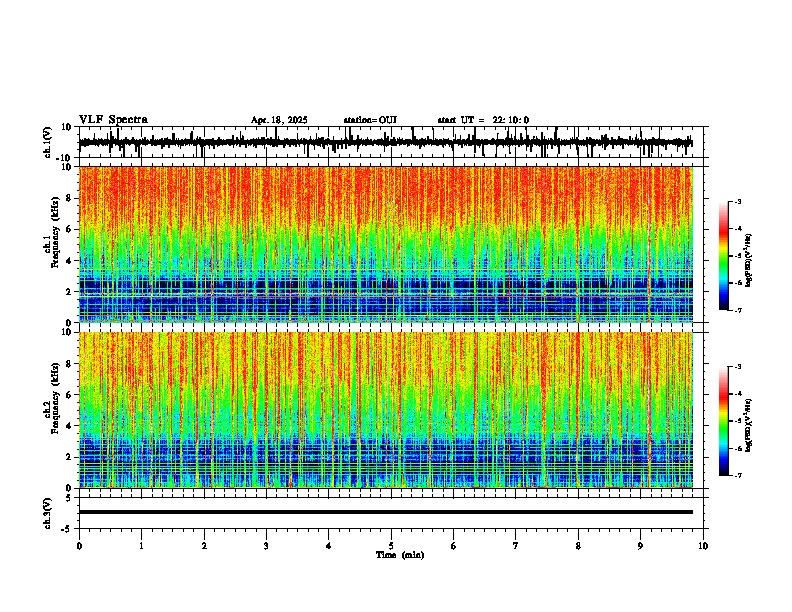
Task: Click time axis tick label "3"
Action: [x=266, y=546]
